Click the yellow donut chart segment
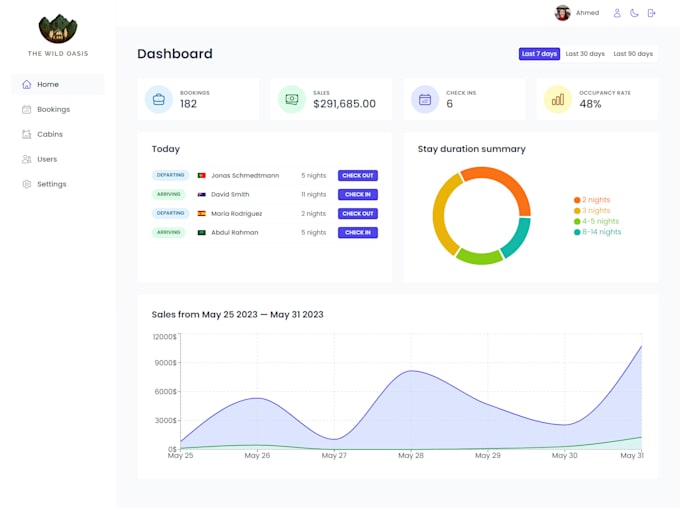 coord(440,212)
